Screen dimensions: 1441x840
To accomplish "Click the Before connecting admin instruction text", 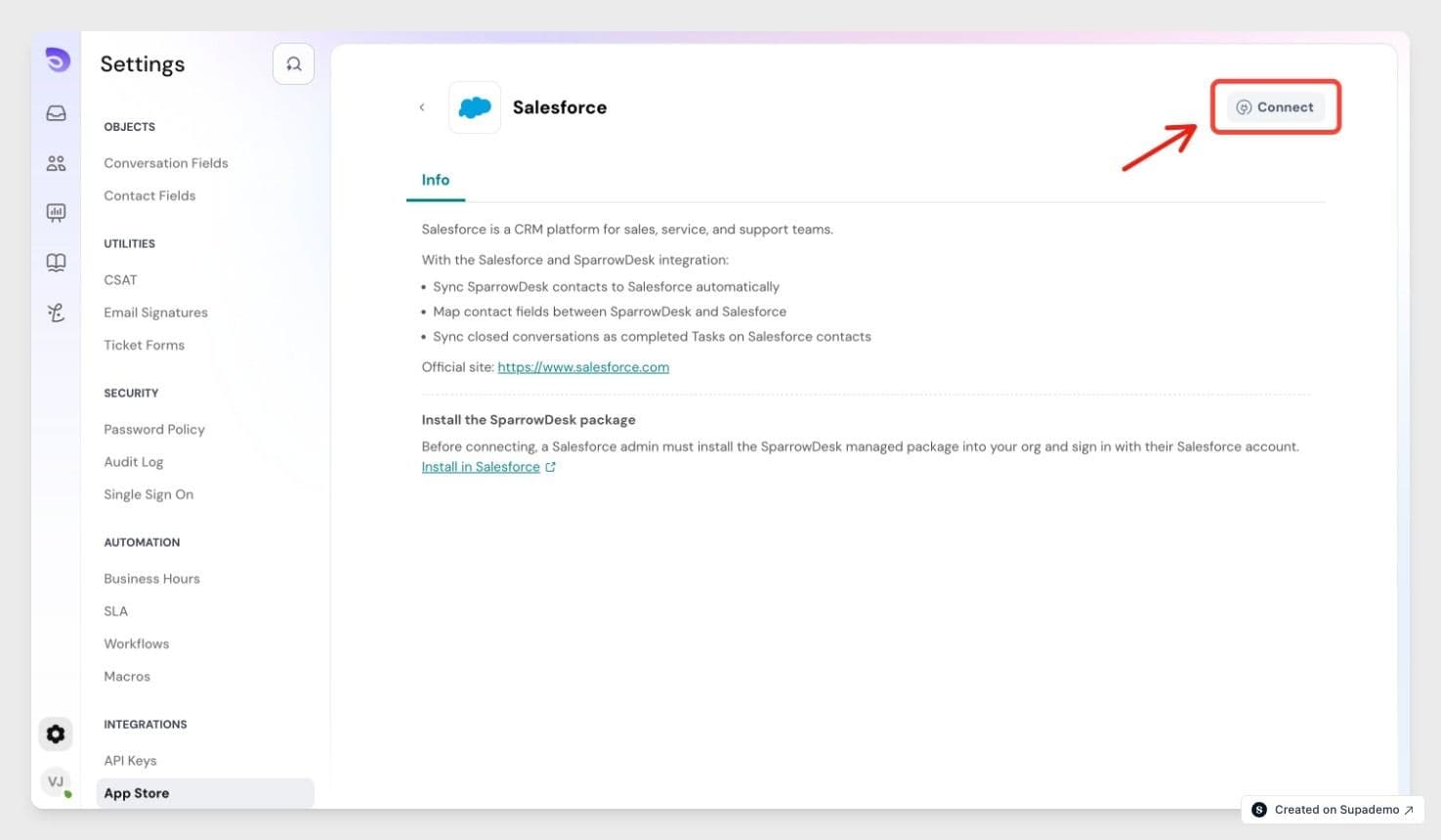I will [861, 446].
